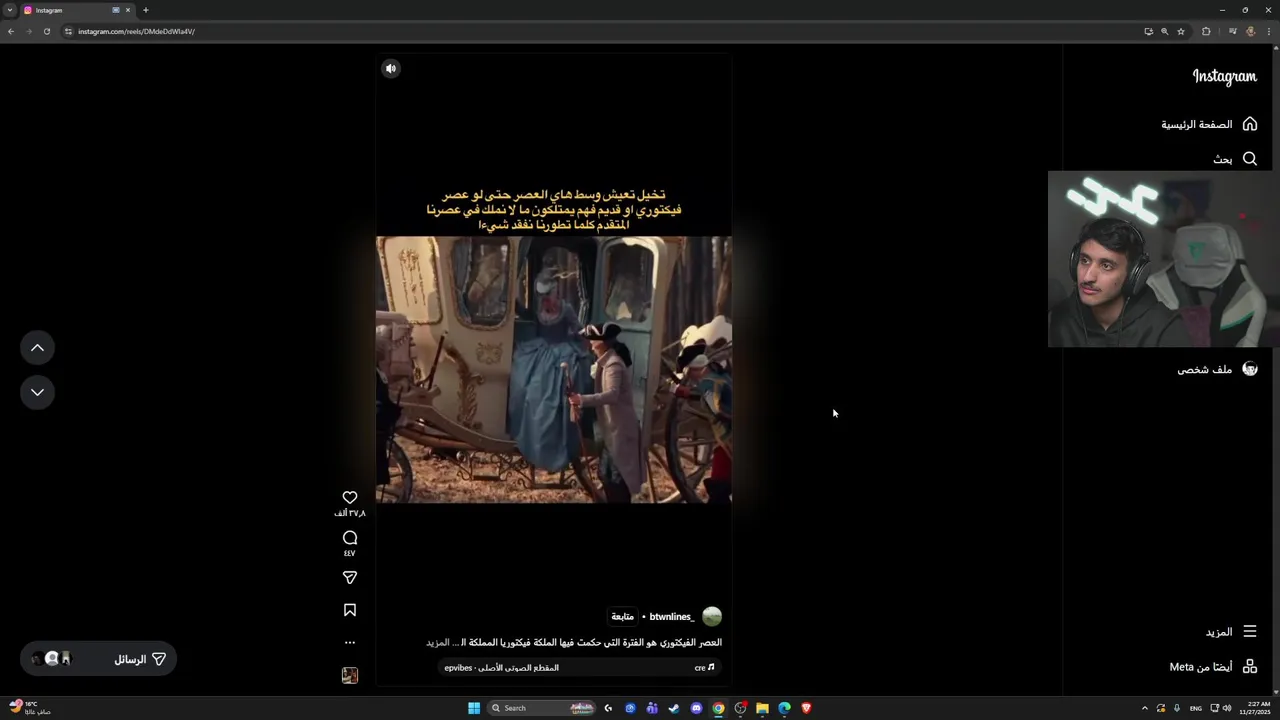The height and width of the screenshot is (720, 1280).
Task: Go to next reel with down chevron
Action: [37, 392]
